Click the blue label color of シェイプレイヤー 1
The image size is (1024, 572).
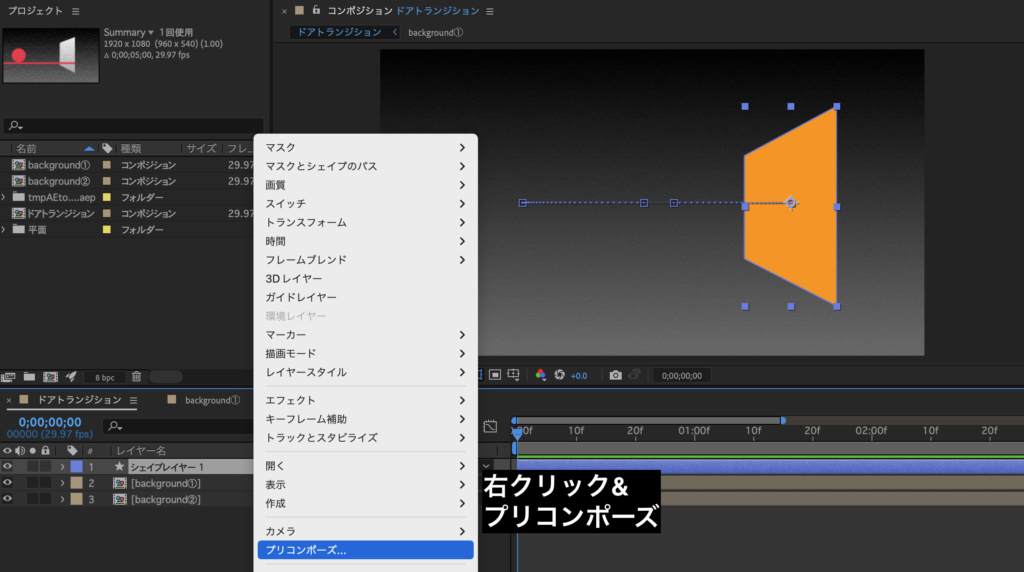tap(76, 467)
